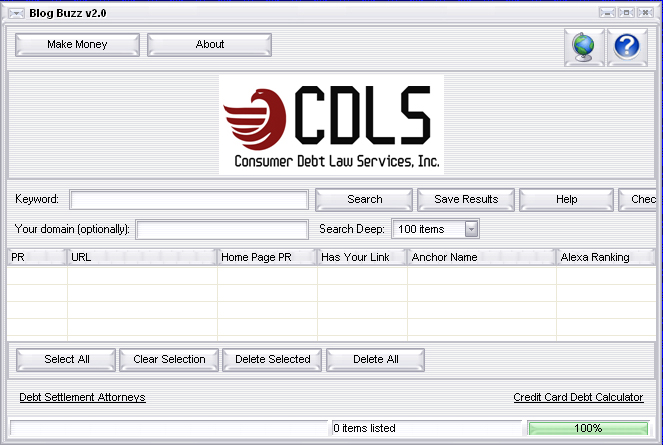
Task: Start the Search button
Action: [364, 200]
